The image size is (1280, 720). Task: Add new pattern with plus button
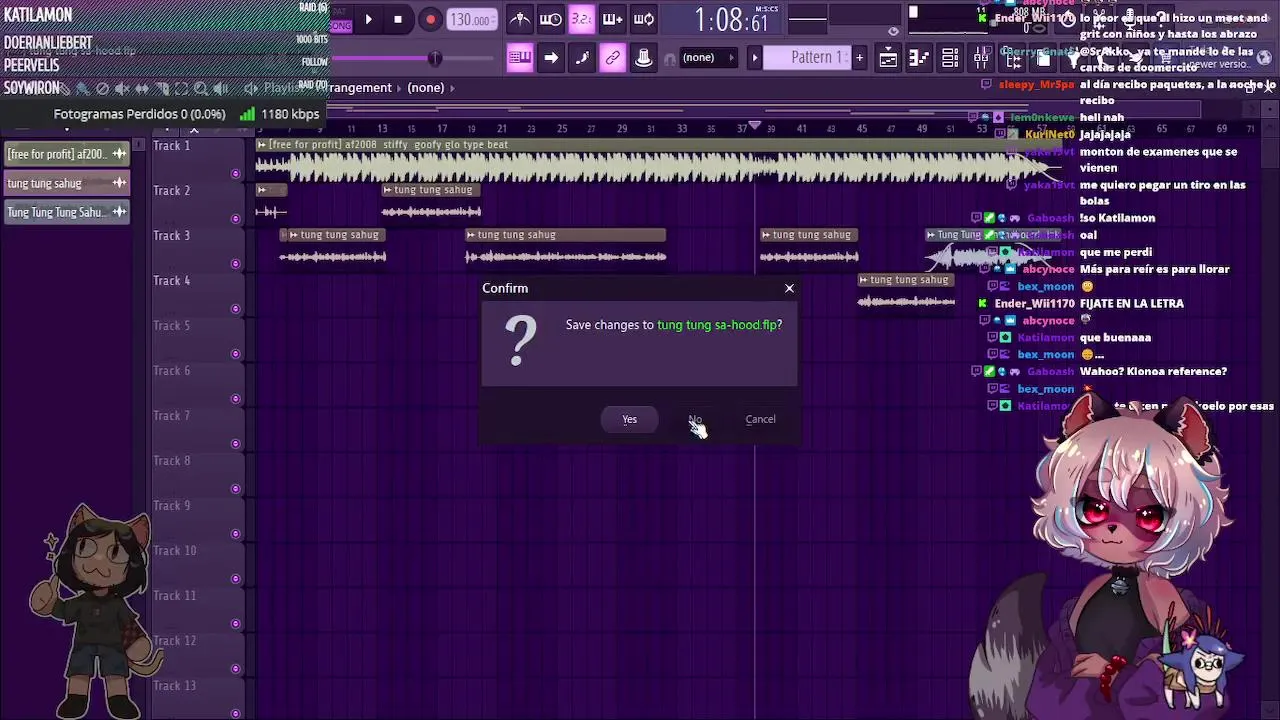point(859,58)
